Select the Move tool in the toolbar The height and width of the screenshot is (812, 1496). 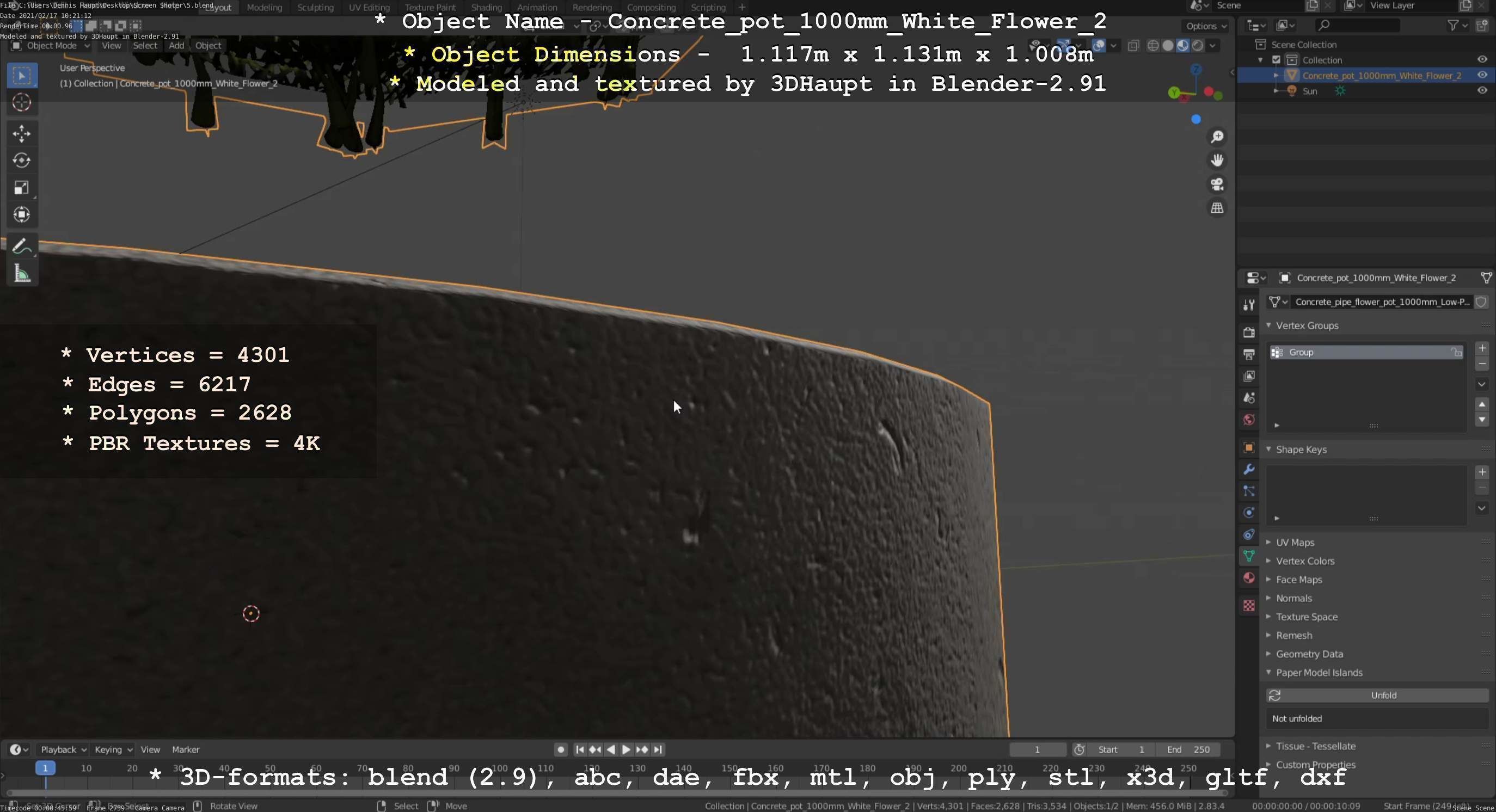click(x=21, y=133)
